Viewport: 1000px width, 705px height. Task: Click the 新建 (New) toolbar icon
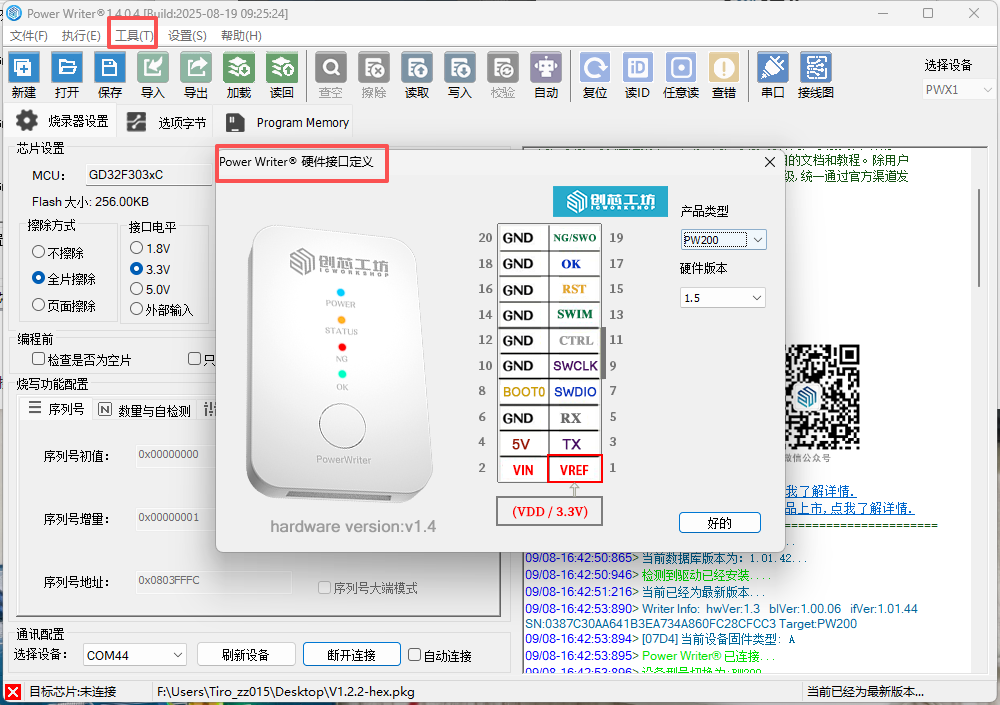click(24, 68)
